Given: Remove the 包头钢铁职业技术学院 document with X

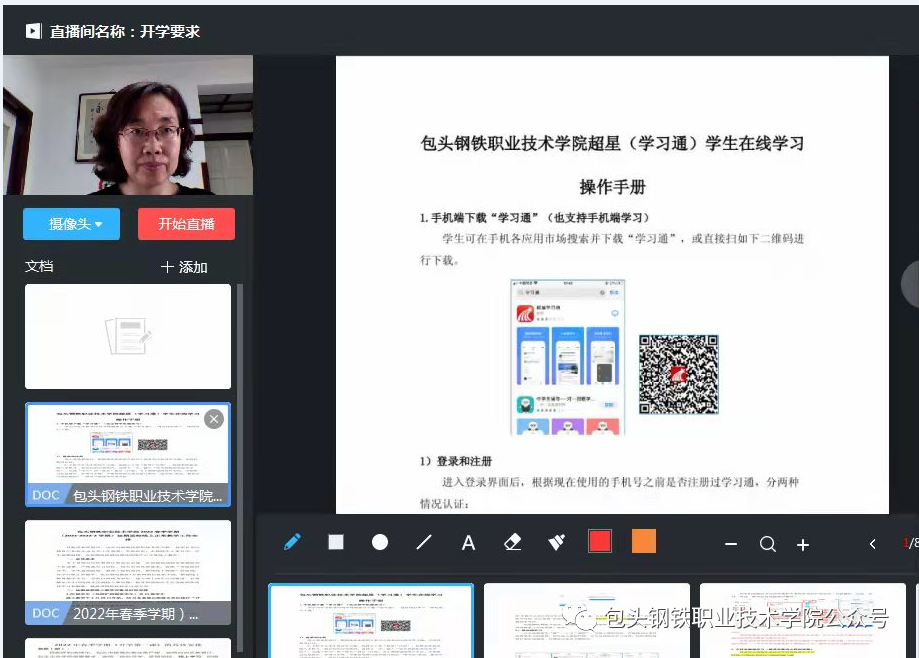Looking at the screenshot, I should [214, 419].
